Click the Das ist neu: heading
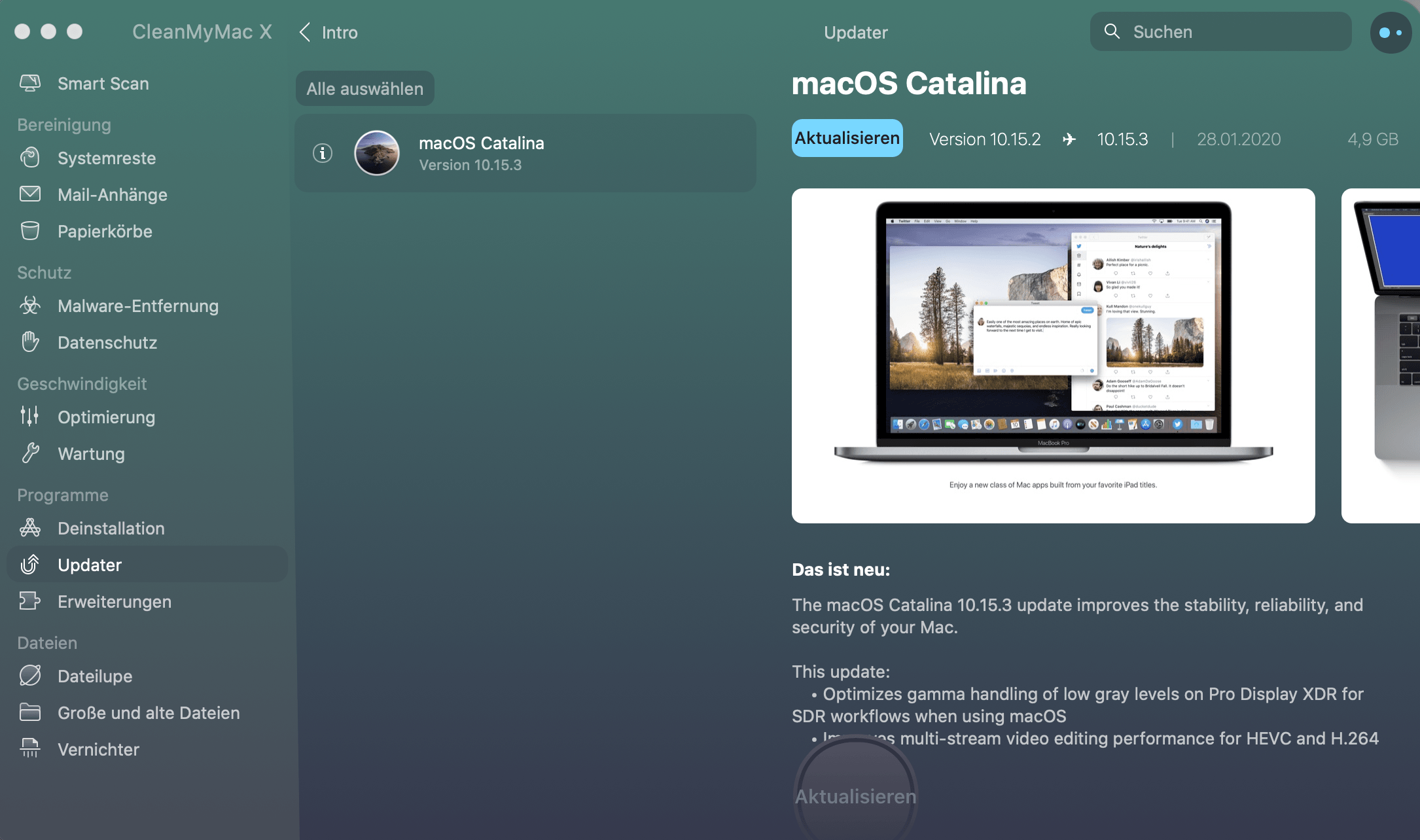 tap(841, 569)
